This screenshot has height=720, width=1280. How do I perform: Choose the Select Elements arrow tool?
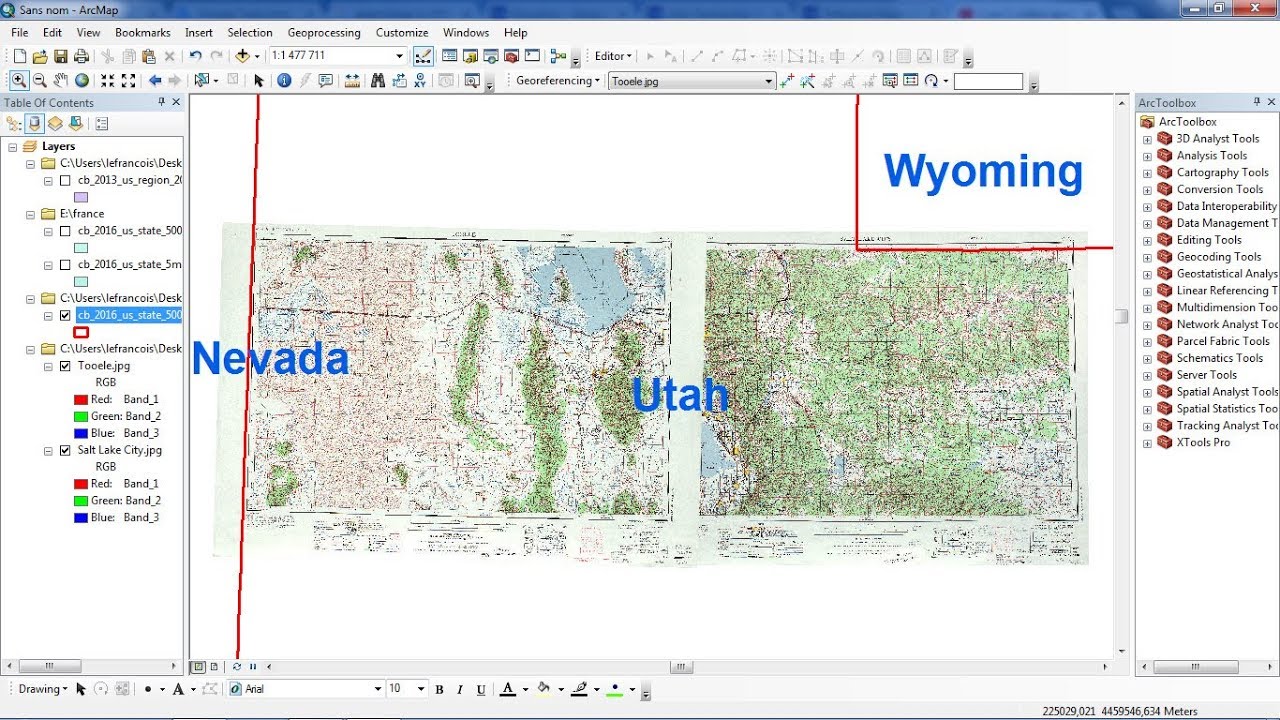point(258,80)
